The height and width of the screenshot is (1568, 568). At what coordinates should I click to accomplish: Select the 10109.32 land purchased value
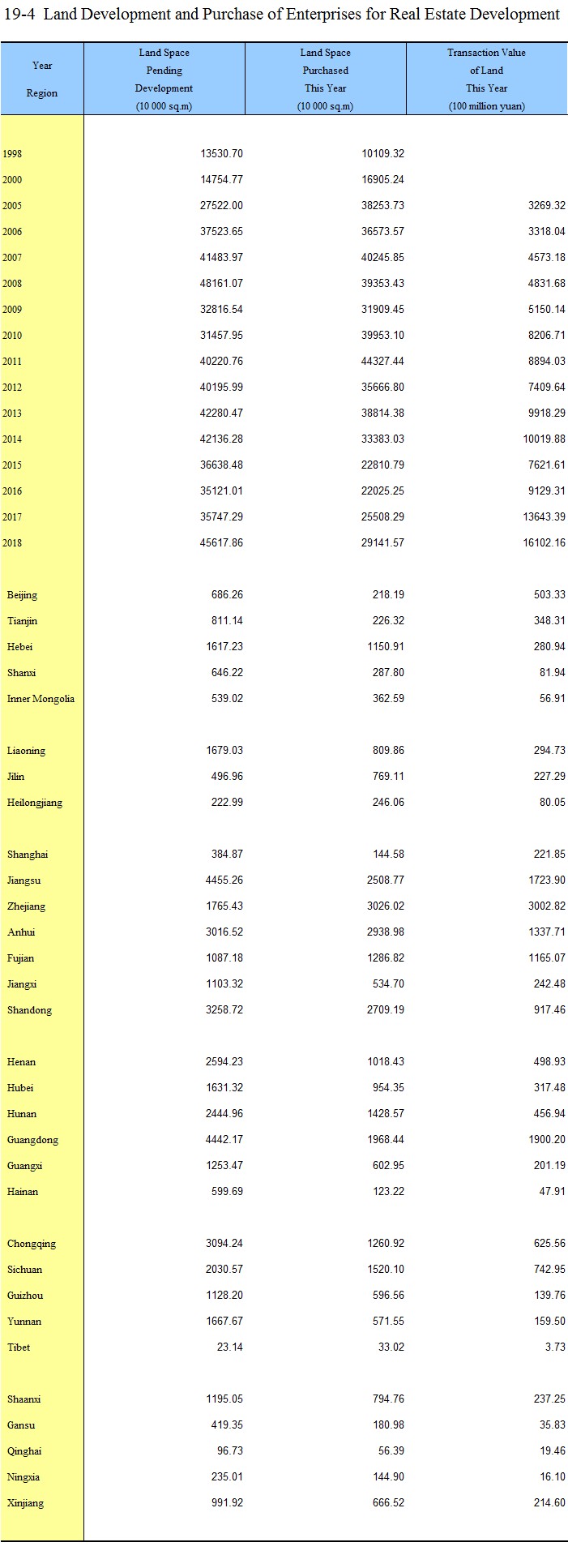pos(382,153)
